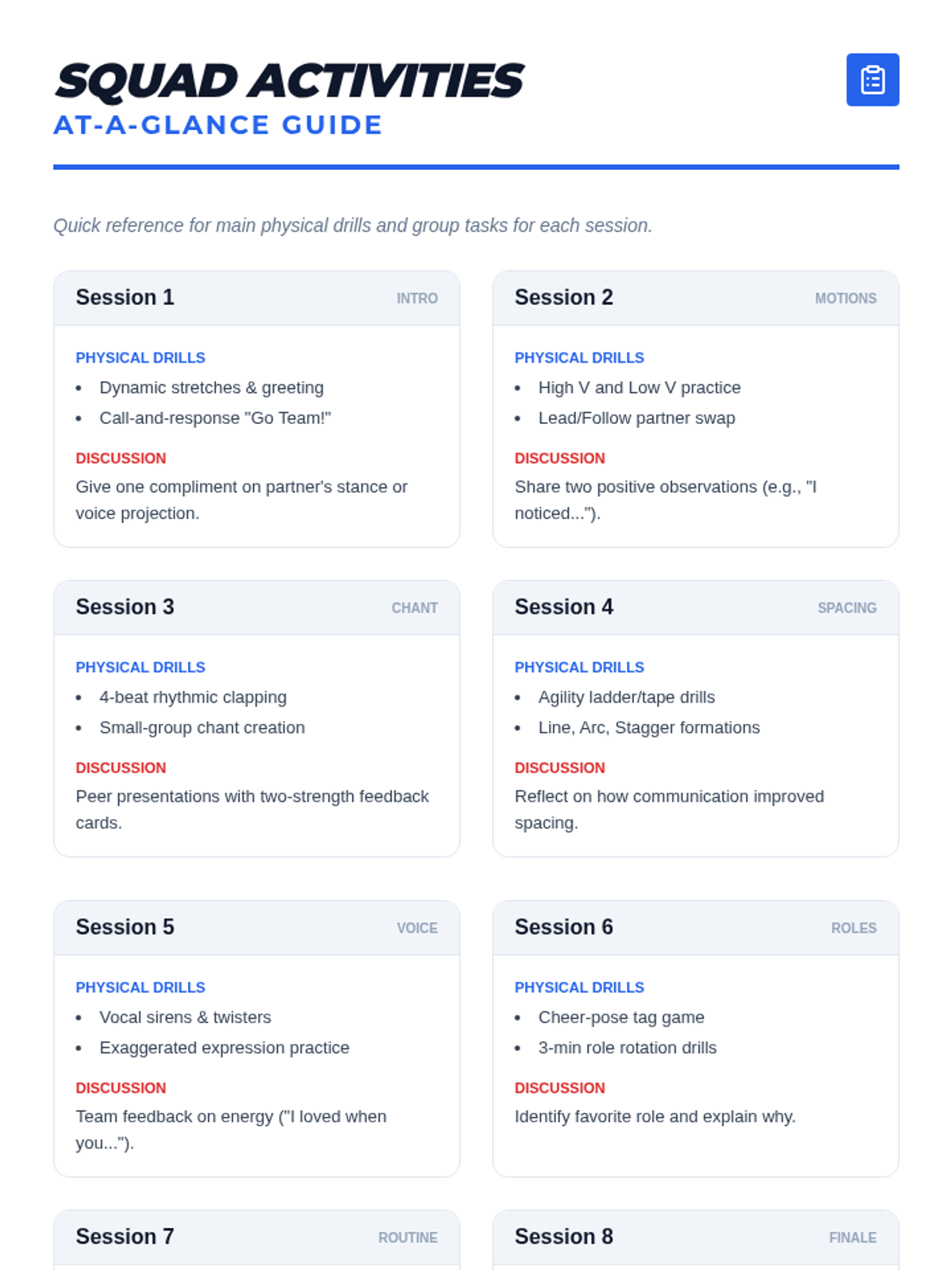Click the SPACING tag
This screenshot has width=952, height=1270.
pyautogui.click(x=846, y=608)
